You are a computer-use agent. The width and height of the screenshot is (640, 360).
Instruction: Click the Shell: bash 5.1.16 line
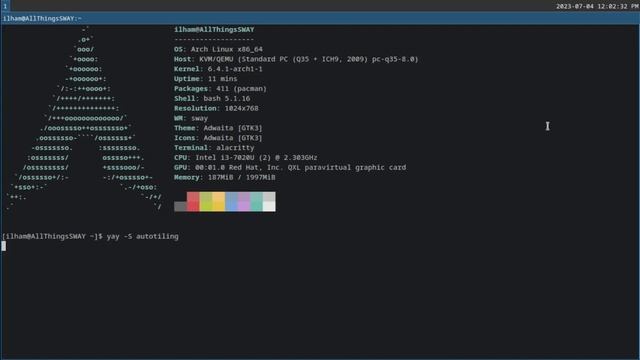coord(212,98)
